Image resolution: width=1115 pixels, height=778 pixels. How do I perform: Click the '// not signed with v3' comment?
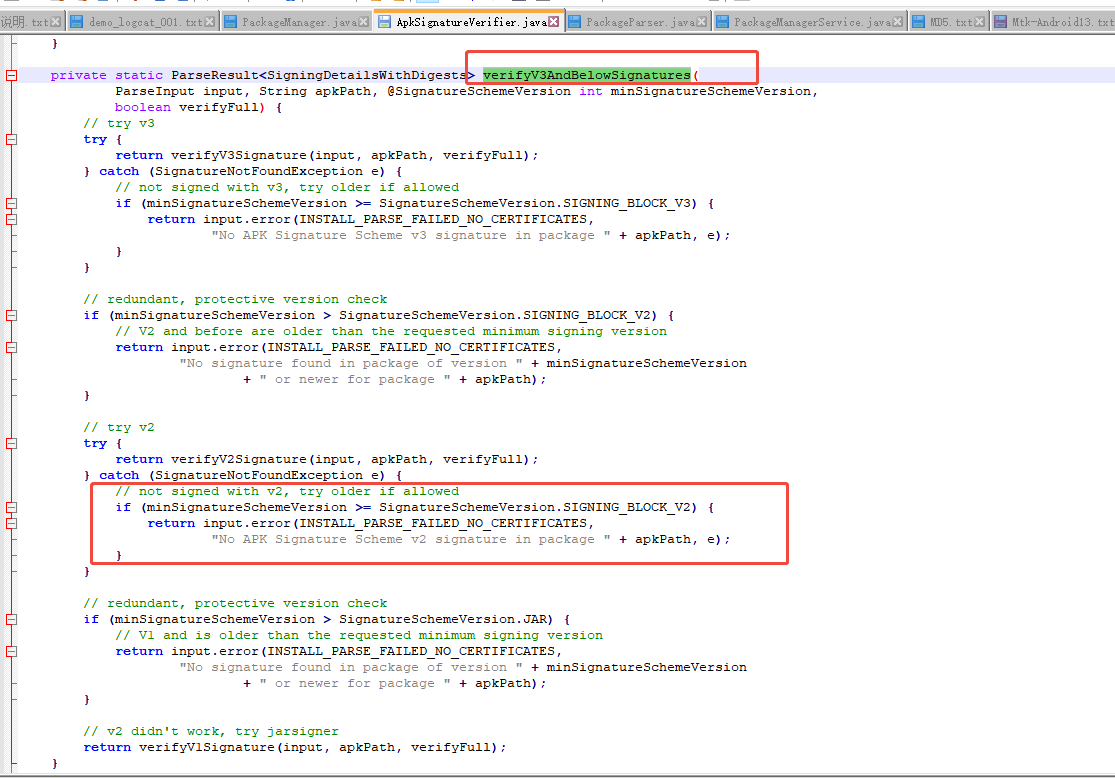pos(287,187)
